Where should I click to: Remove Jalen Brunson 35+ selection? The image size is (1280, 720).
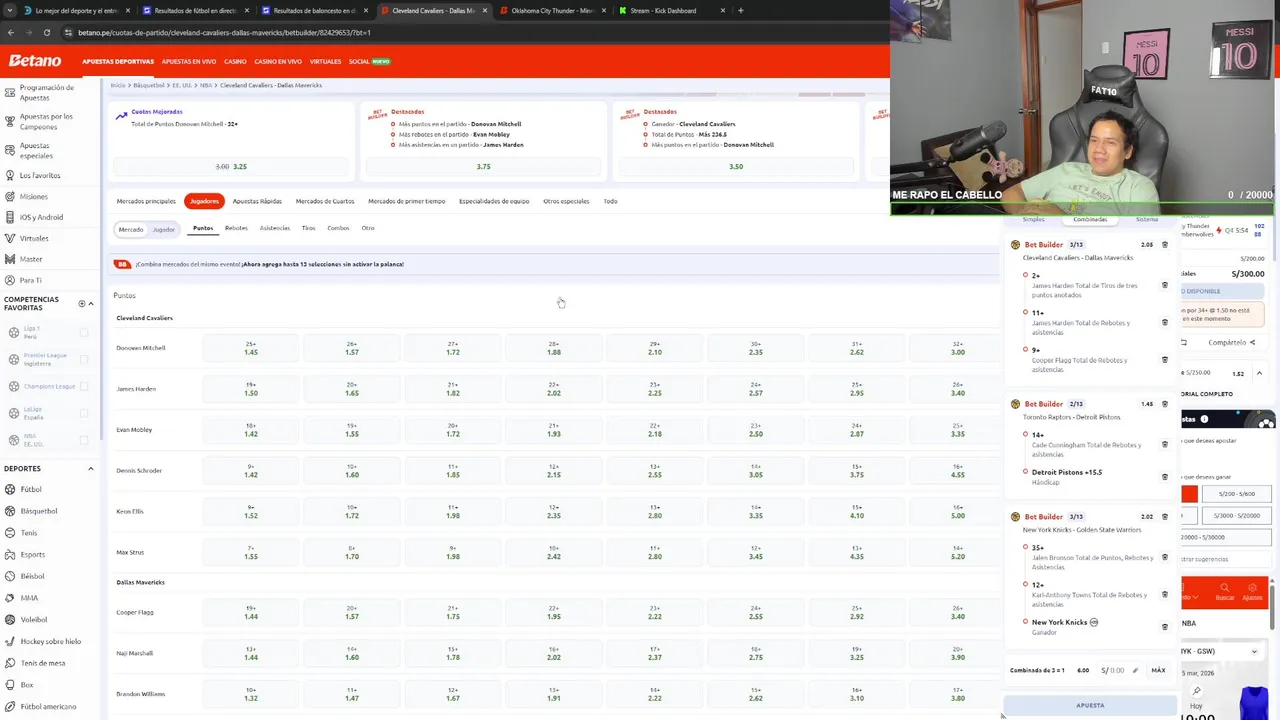(1164, 557)
